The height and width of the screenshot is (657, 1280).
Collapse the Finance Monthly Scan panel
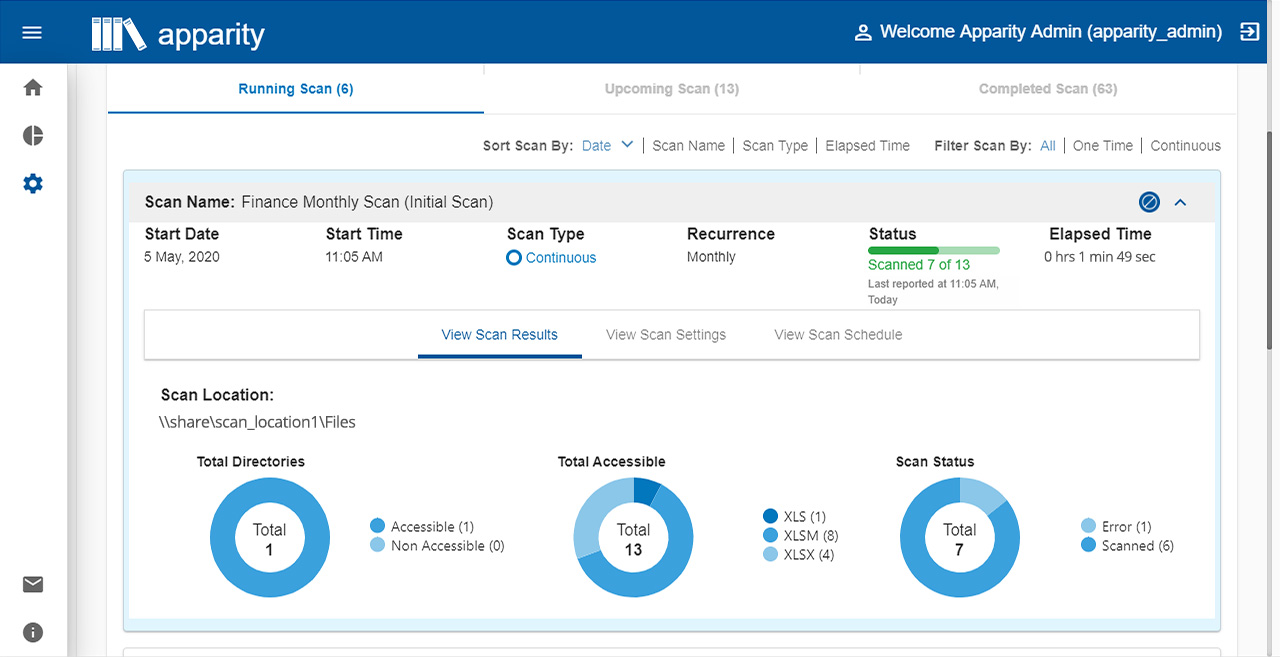(x=1180, y=202)
